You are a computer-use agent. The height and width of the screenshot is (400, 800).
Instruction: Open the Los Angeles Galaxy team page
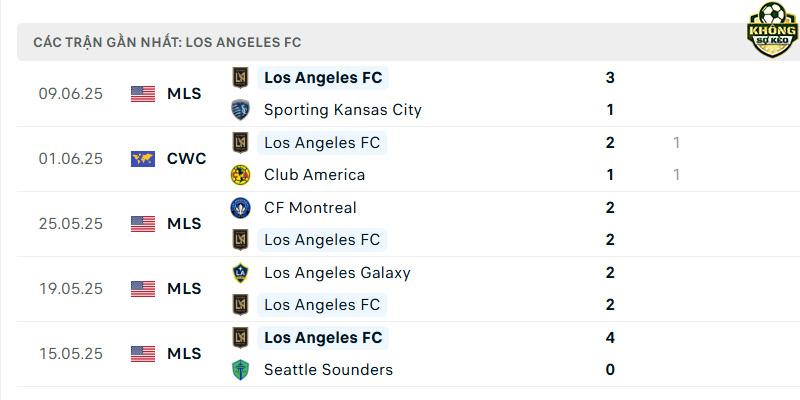[x=337, y=273]
